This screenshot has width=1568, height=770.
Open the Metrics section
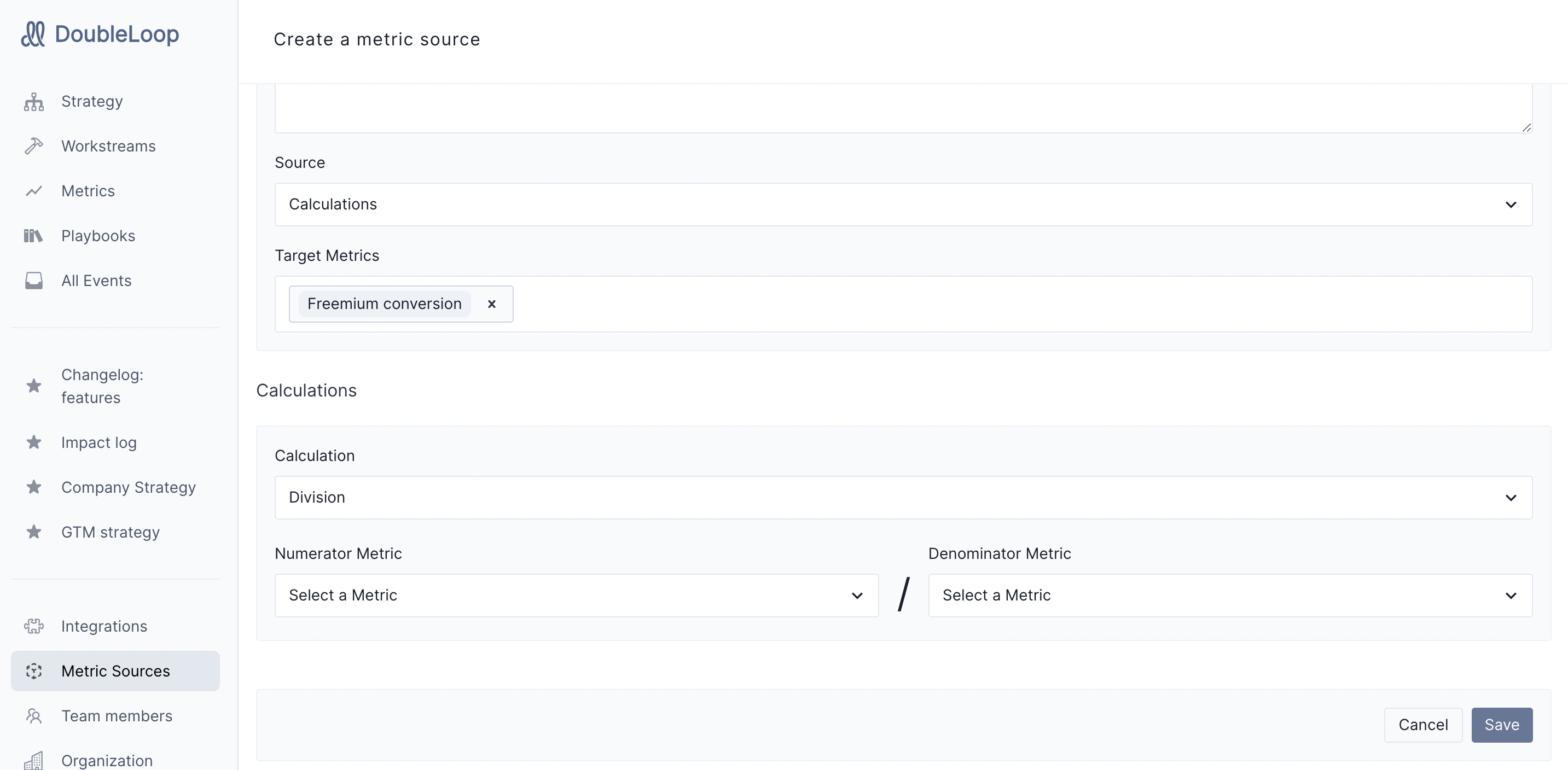pos(115,191)
